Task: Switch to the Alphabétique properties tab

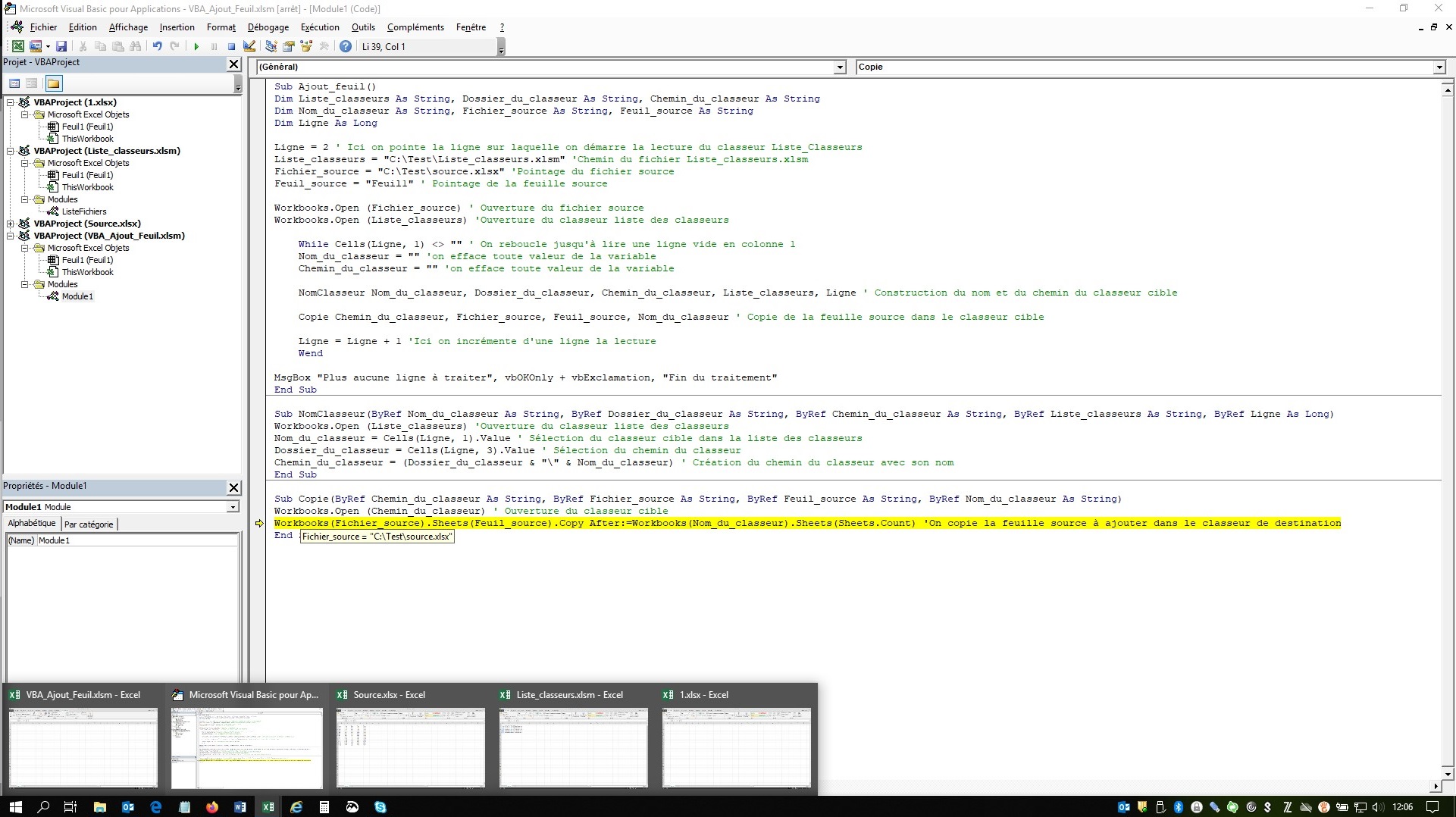Action: (32, 524)
